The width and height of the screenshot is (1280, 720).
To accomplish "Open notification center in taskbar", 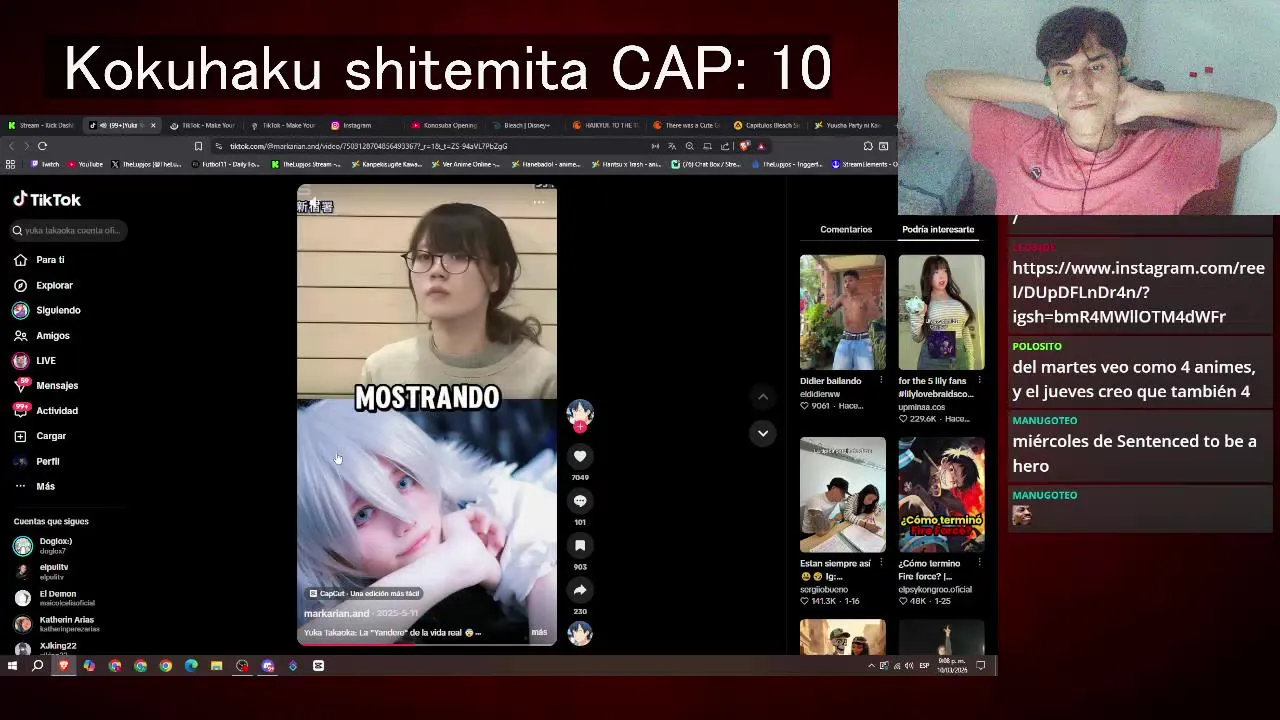I will click(981, 666).
